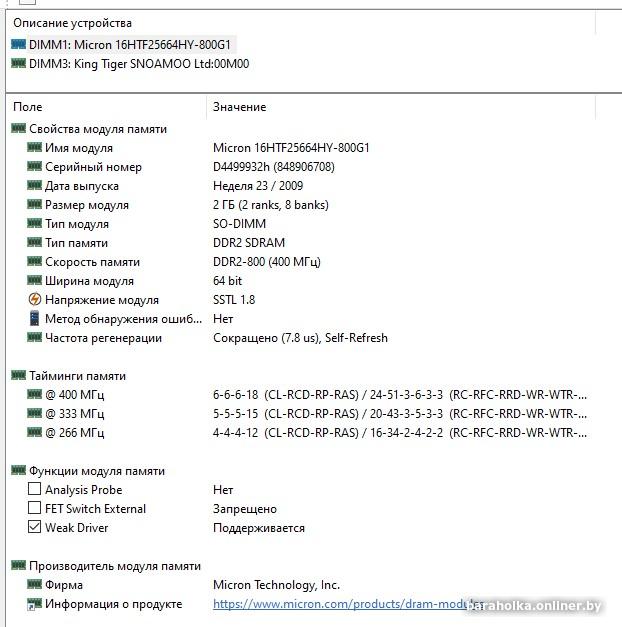The width and height of the screenshot is (622, 627).
Task: Click timings value 6-6-6-18
Action: (x=236, y=395)
